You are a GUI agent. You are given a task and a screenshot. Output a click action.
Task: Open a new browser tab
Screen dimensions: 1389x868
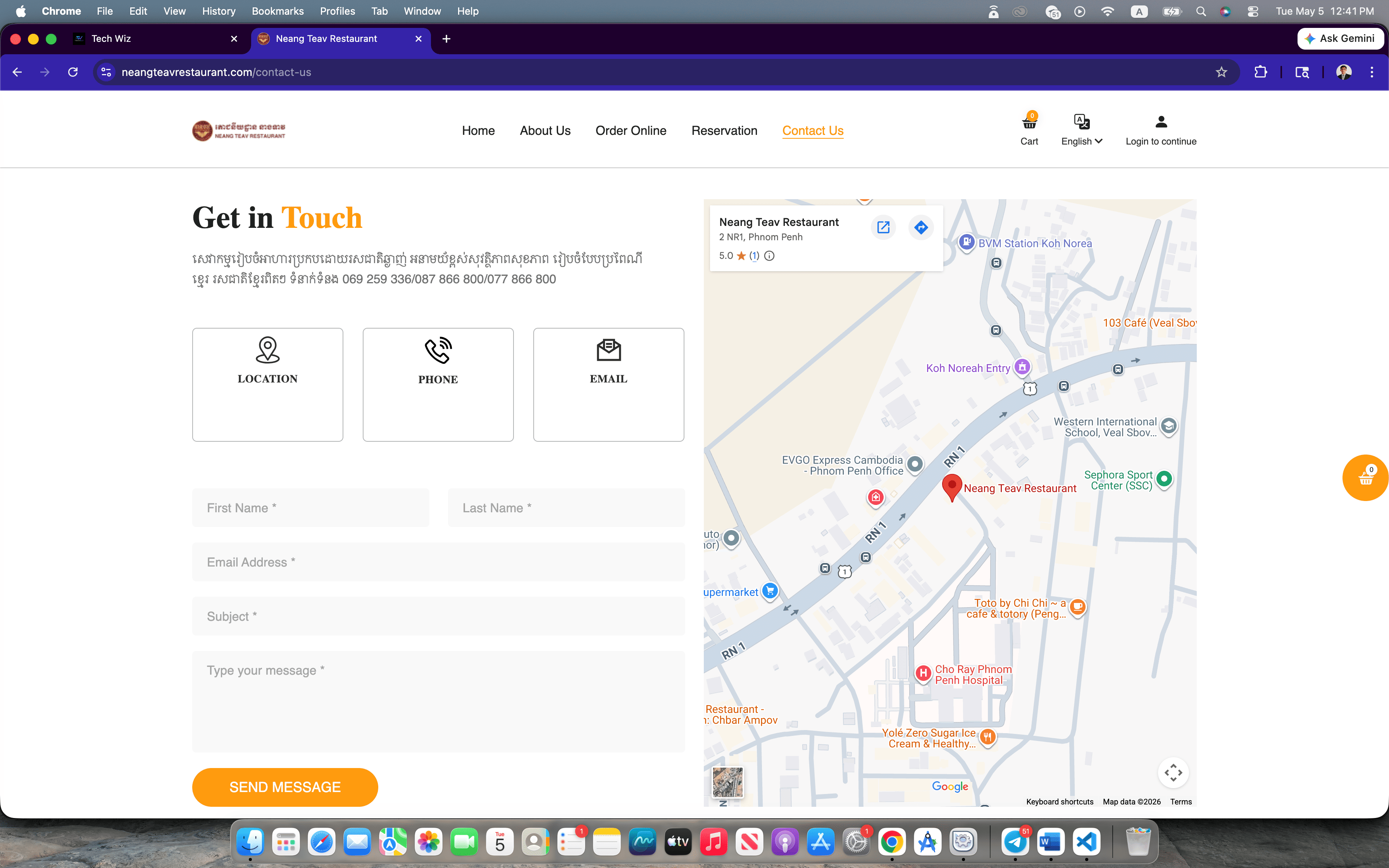coord(446,38)
